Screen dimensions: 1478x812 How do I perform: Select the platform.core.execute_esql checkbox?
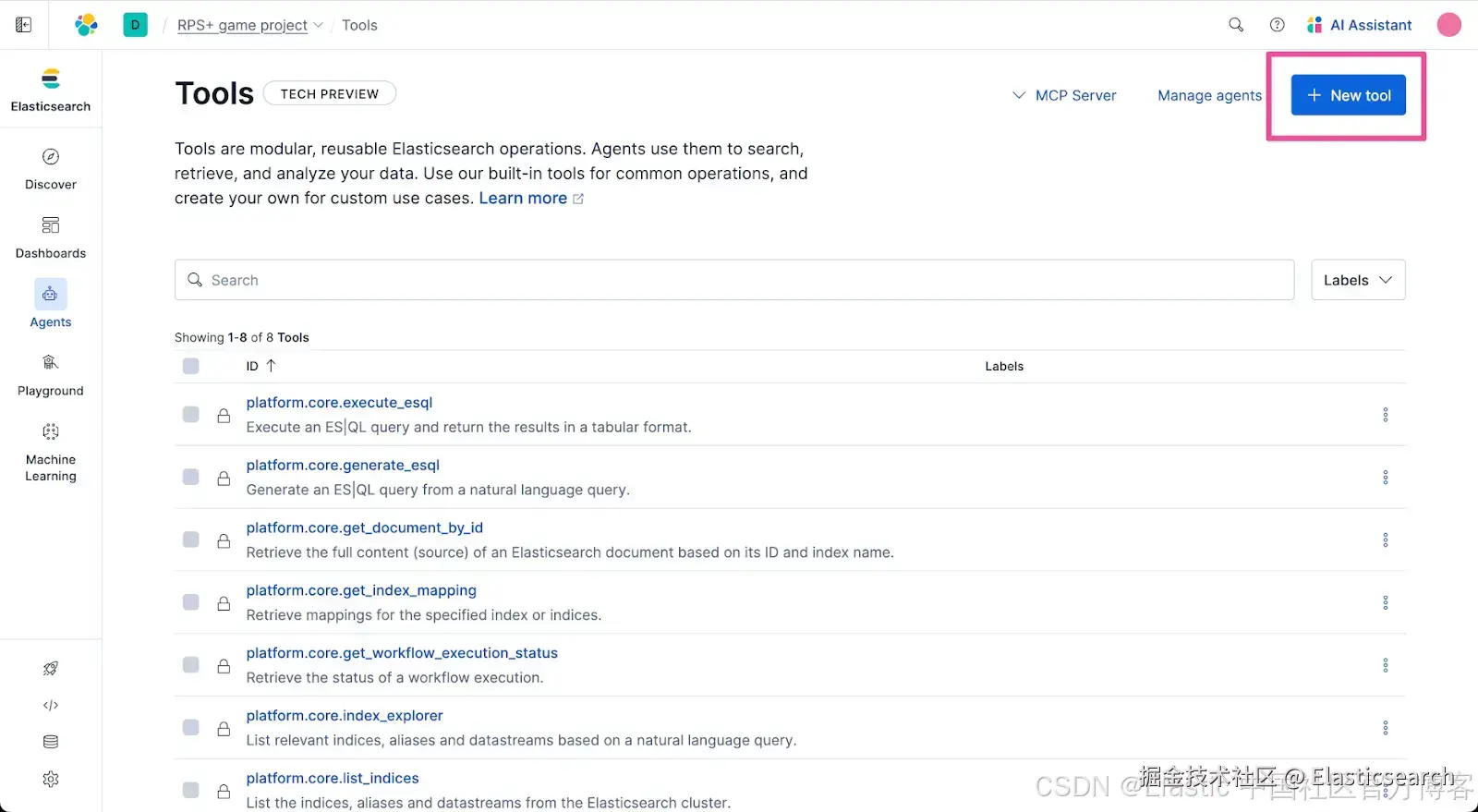click(x=191, y=415)
